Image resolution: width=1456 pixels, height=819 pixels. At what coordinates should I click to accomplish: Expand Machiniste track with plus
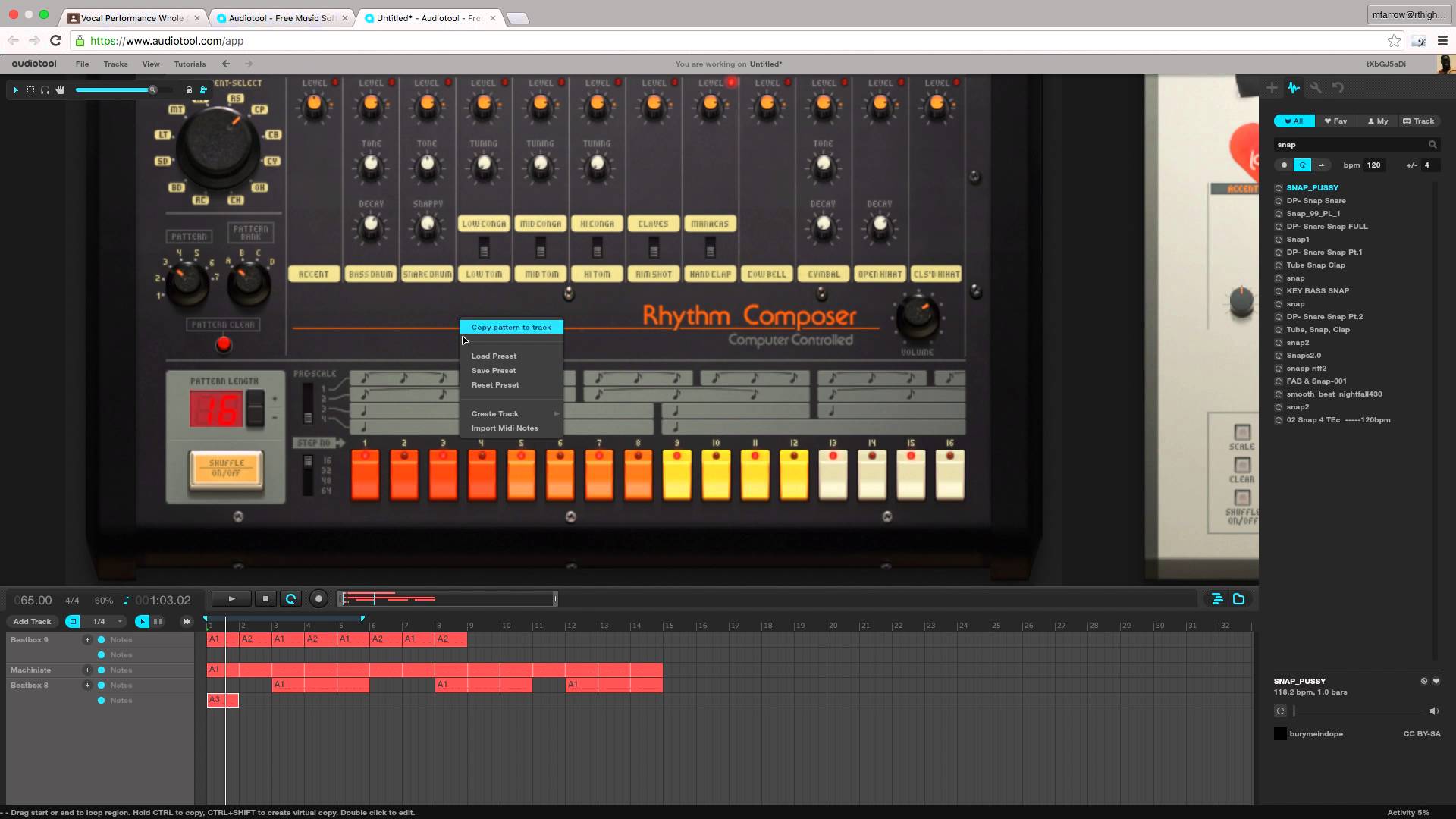[87, 670]
